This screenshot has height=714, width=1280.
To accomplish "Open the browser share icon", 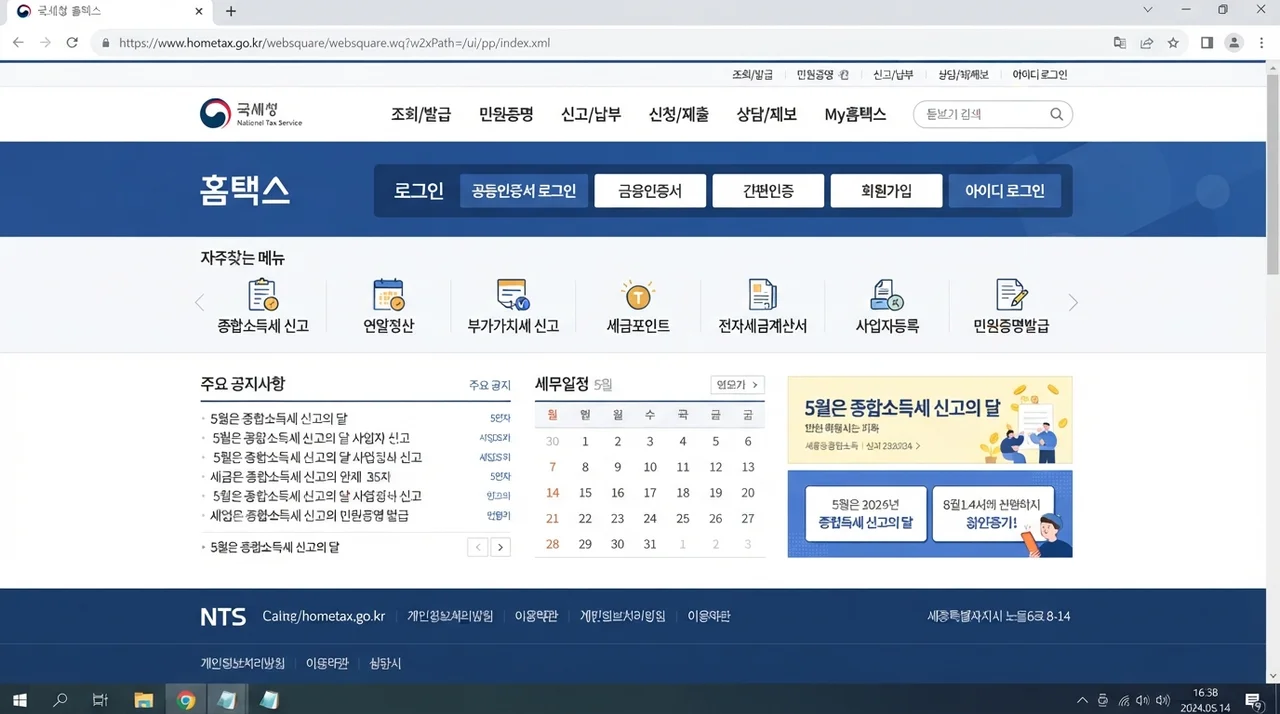I will pyautogui.click(x=1146, y=43).
